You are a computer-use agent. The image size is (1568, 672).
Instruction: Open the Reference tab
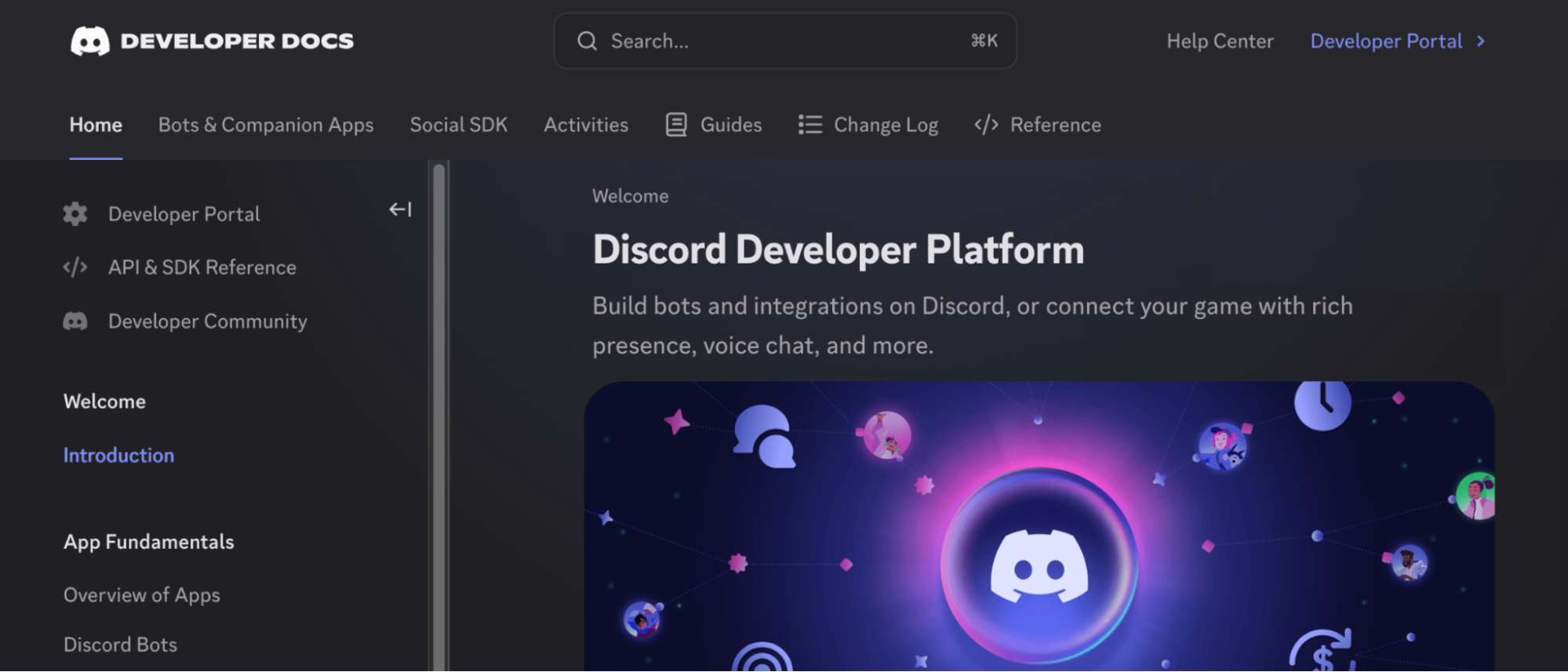1038,125
